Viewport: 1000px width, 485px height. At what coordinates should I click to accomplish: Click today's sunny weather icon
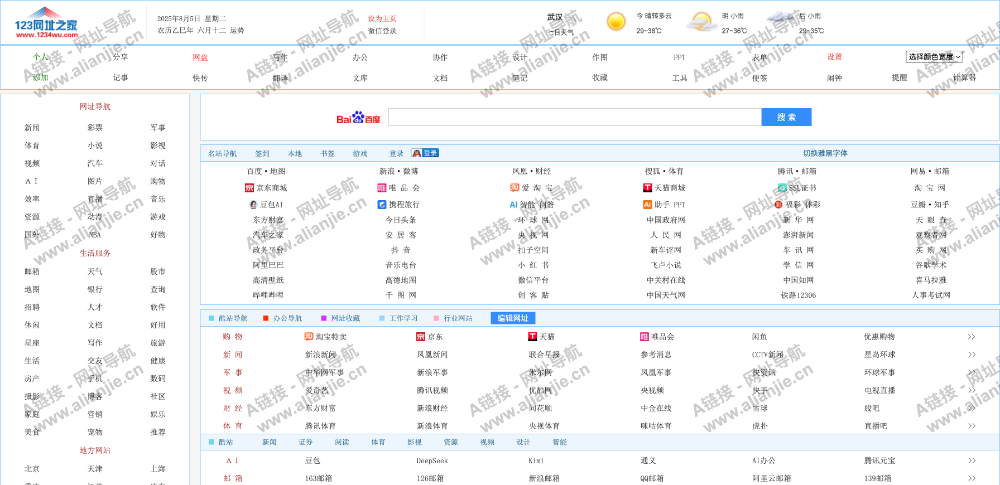616,22
